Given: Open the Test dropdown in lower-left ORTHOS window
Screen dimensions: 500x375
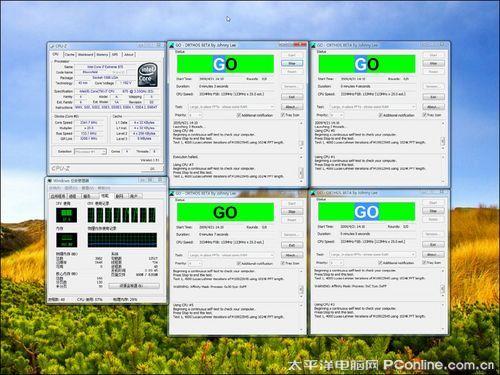Looking at the screenshot, I should click(231, 255).
